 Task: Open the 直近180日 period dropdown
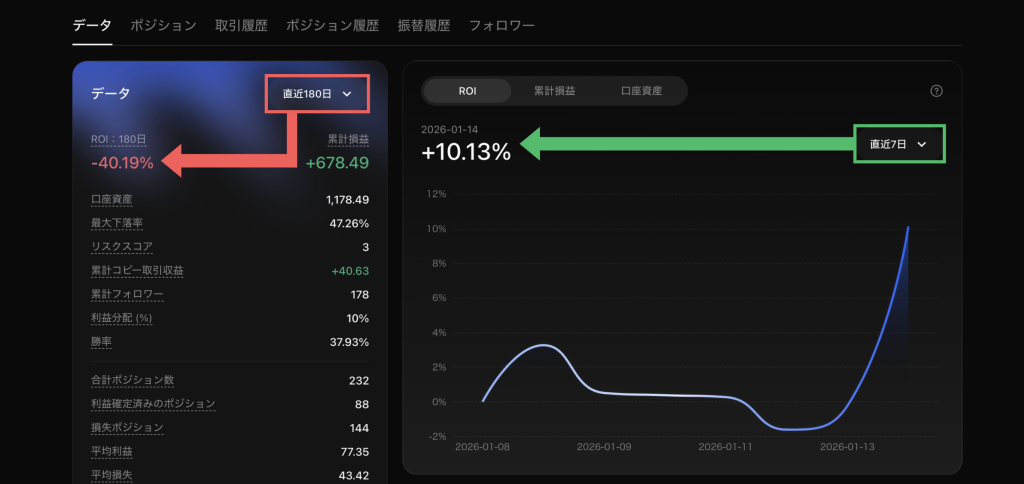[x=316, y=94]
